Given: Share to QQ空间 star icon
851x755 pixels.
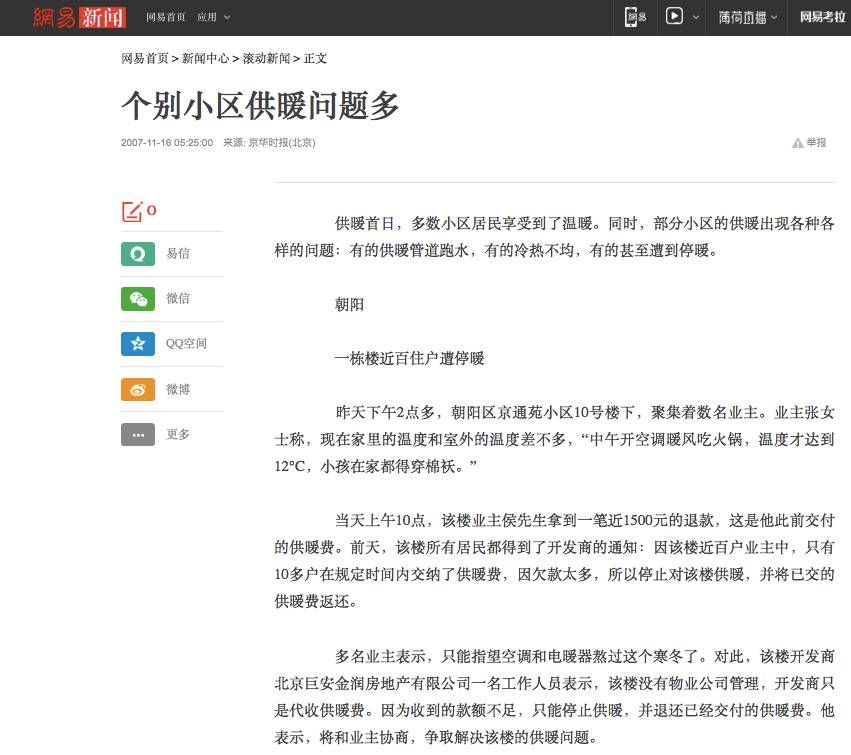Looking at the screenshot, I should pyautogui.click(x=138, y=344).
